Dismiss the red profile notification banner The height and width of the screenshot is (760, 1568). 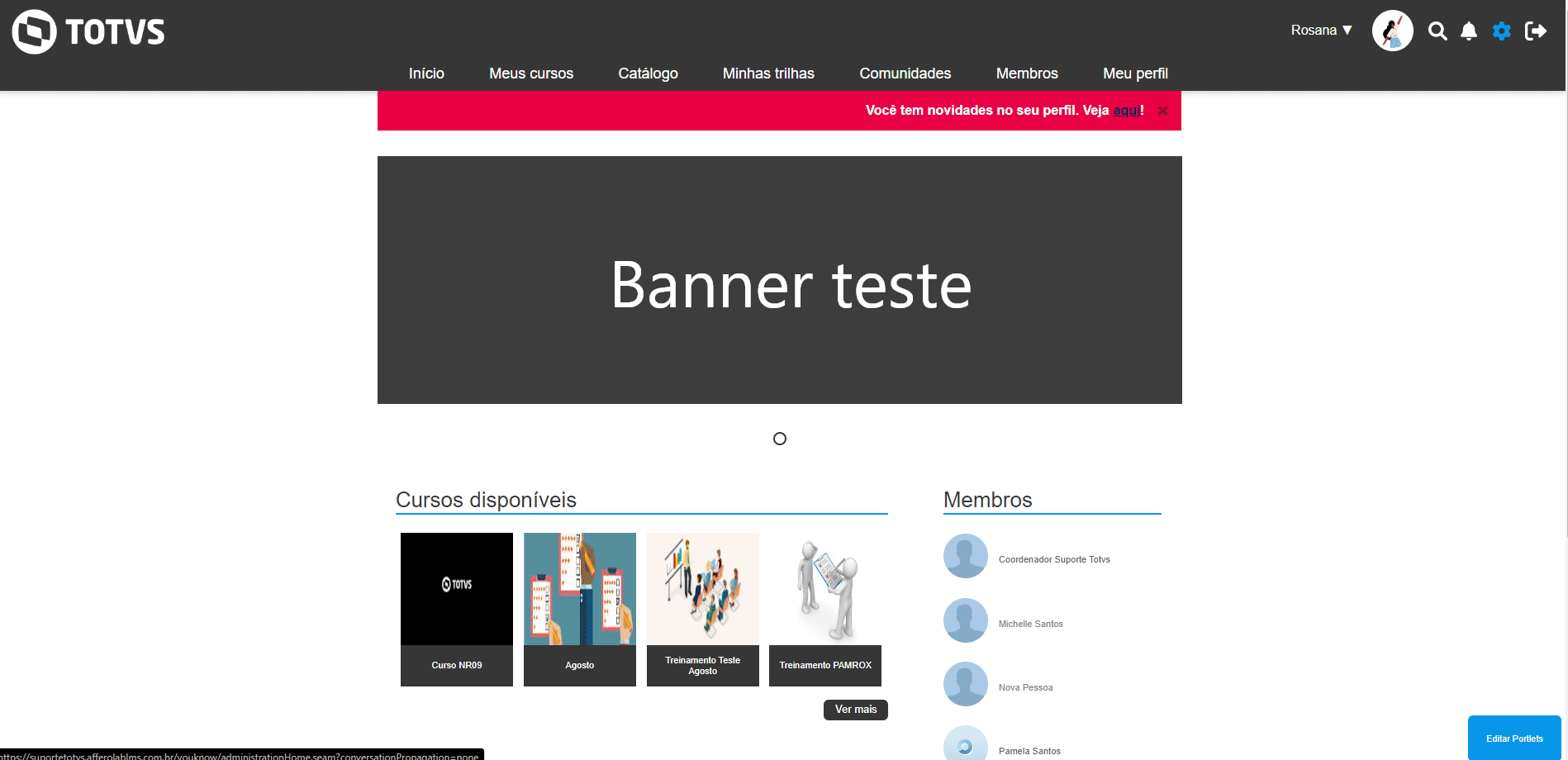pos(1162,111)
